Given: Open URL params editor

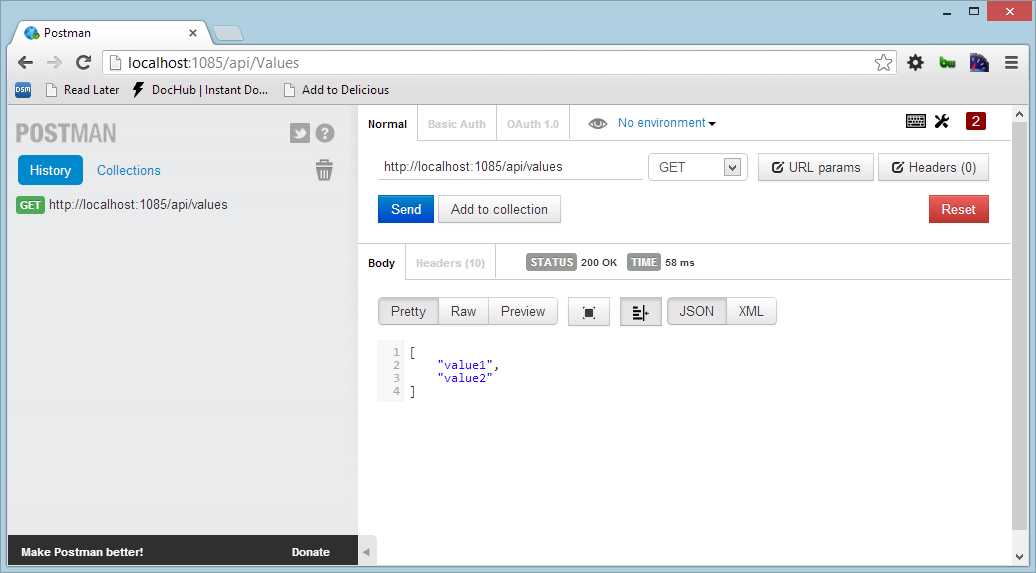Looking at the screenshot, I should tap(815, 167).
